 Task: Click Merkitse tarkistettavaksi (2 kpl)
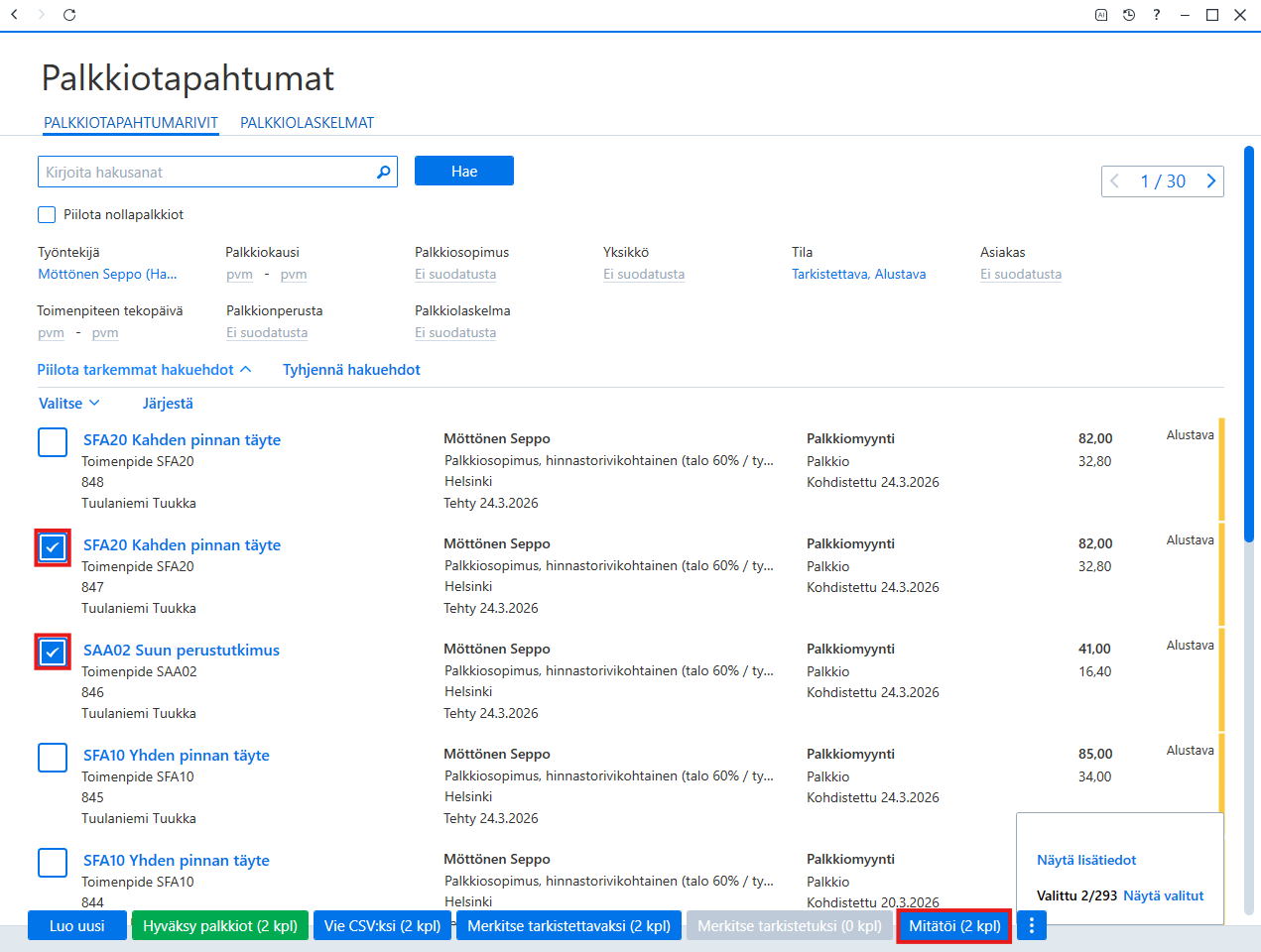click(x=569, y=925)
